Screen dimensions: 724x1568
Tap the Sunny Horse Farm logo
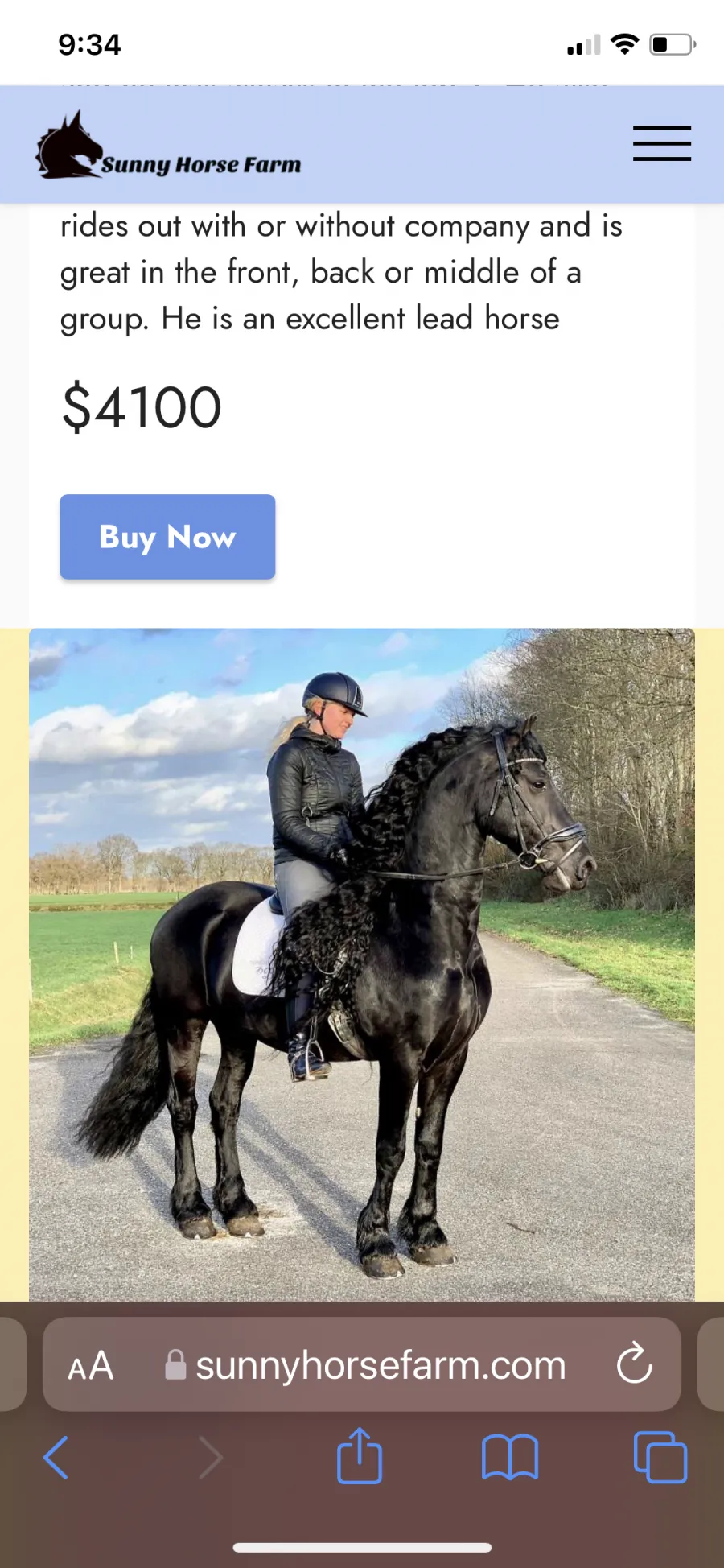point(169,146)
